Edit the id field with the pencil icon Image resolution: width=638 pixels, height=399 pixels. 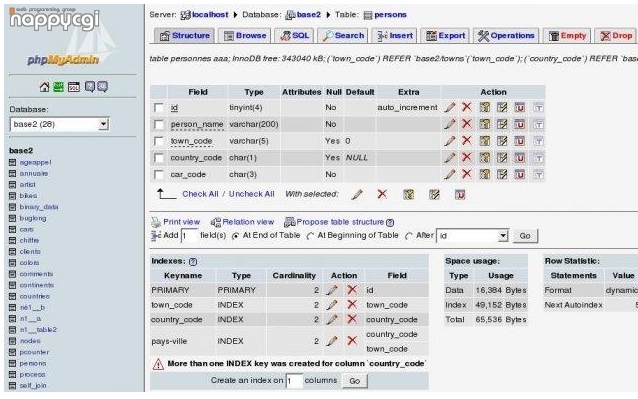point(450,107)
